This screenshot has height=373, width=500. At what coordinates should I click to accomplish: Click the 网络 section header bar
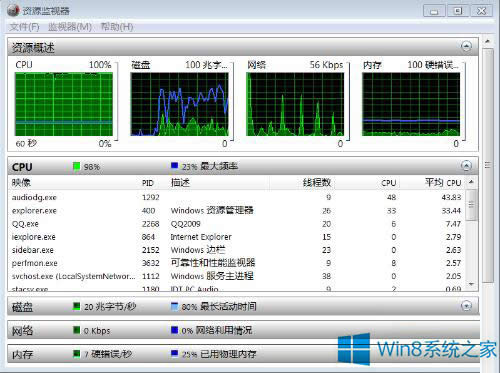pyautogui.click(x=243, y=330)
